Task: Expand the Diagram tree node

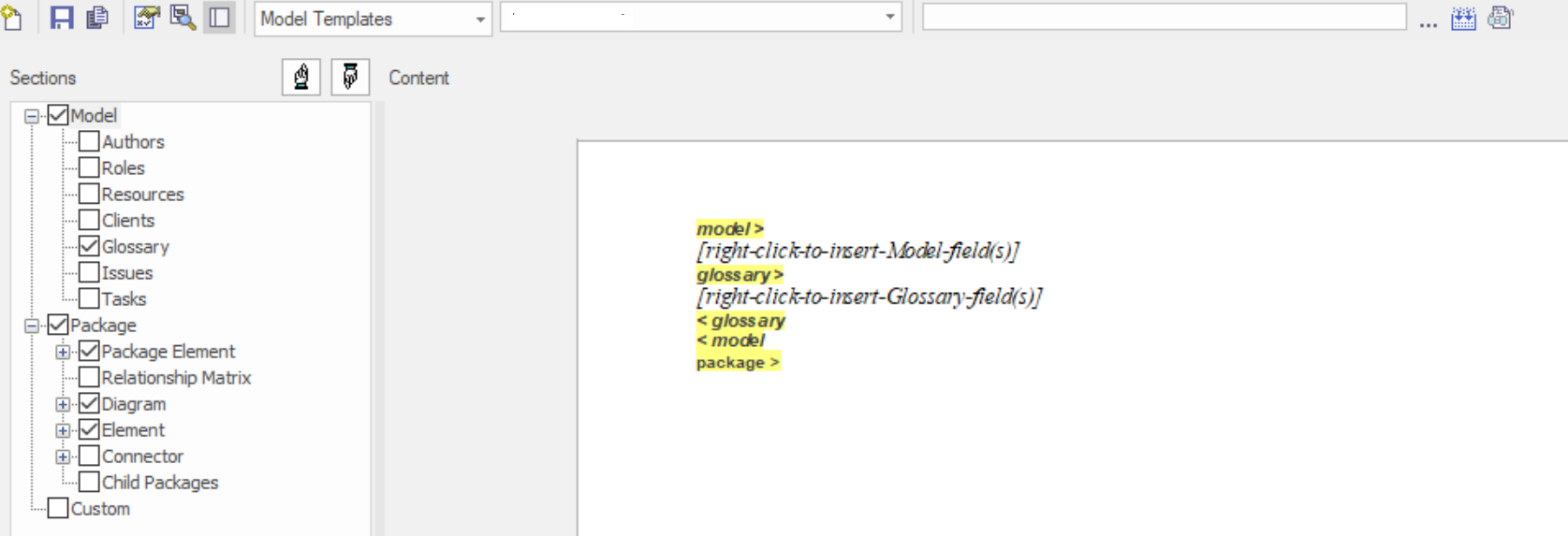Action: (x=63, y=404)
